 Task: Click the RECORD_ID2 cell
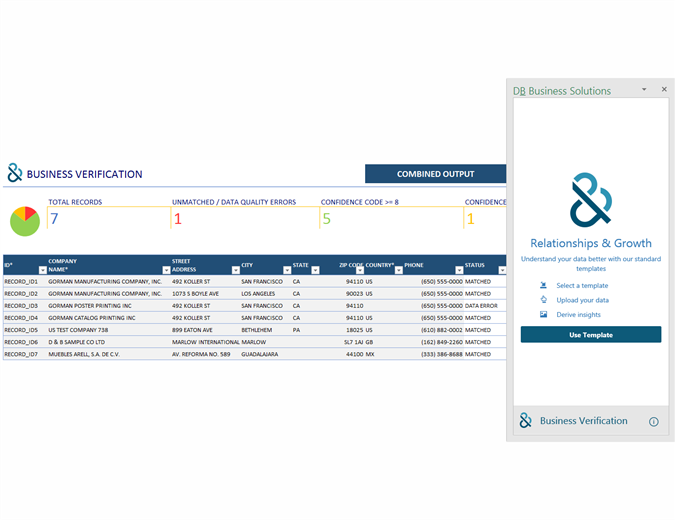(x=21, y=294)
